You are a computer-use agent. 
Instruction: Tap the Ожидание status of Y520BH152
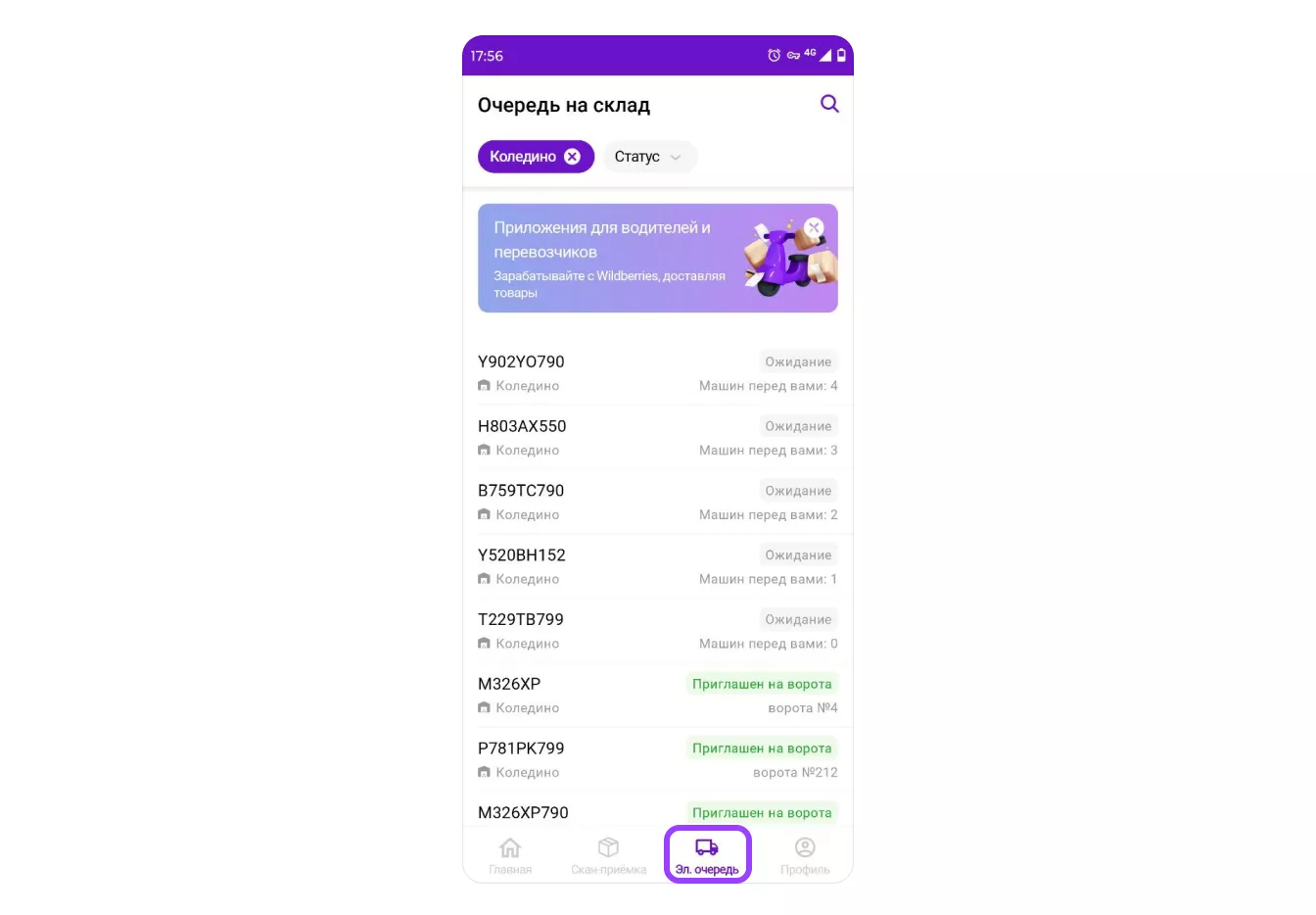[x=798, y=554]
